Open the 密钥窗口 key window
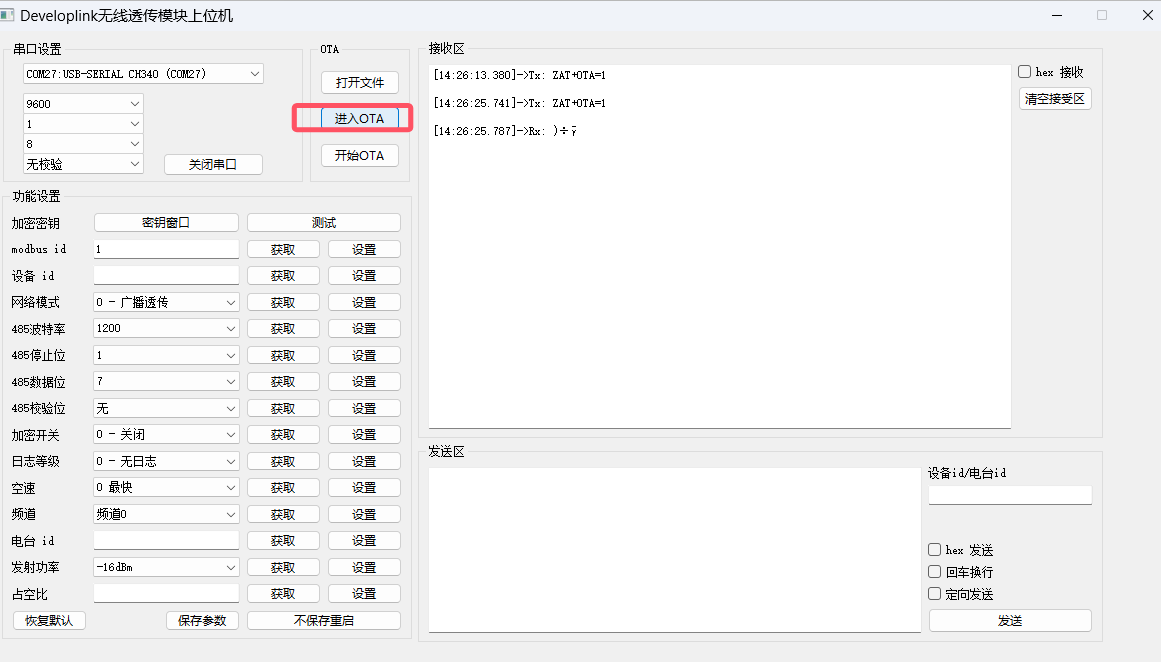The height and width of the screenshot is (662, 1161). 166,223
